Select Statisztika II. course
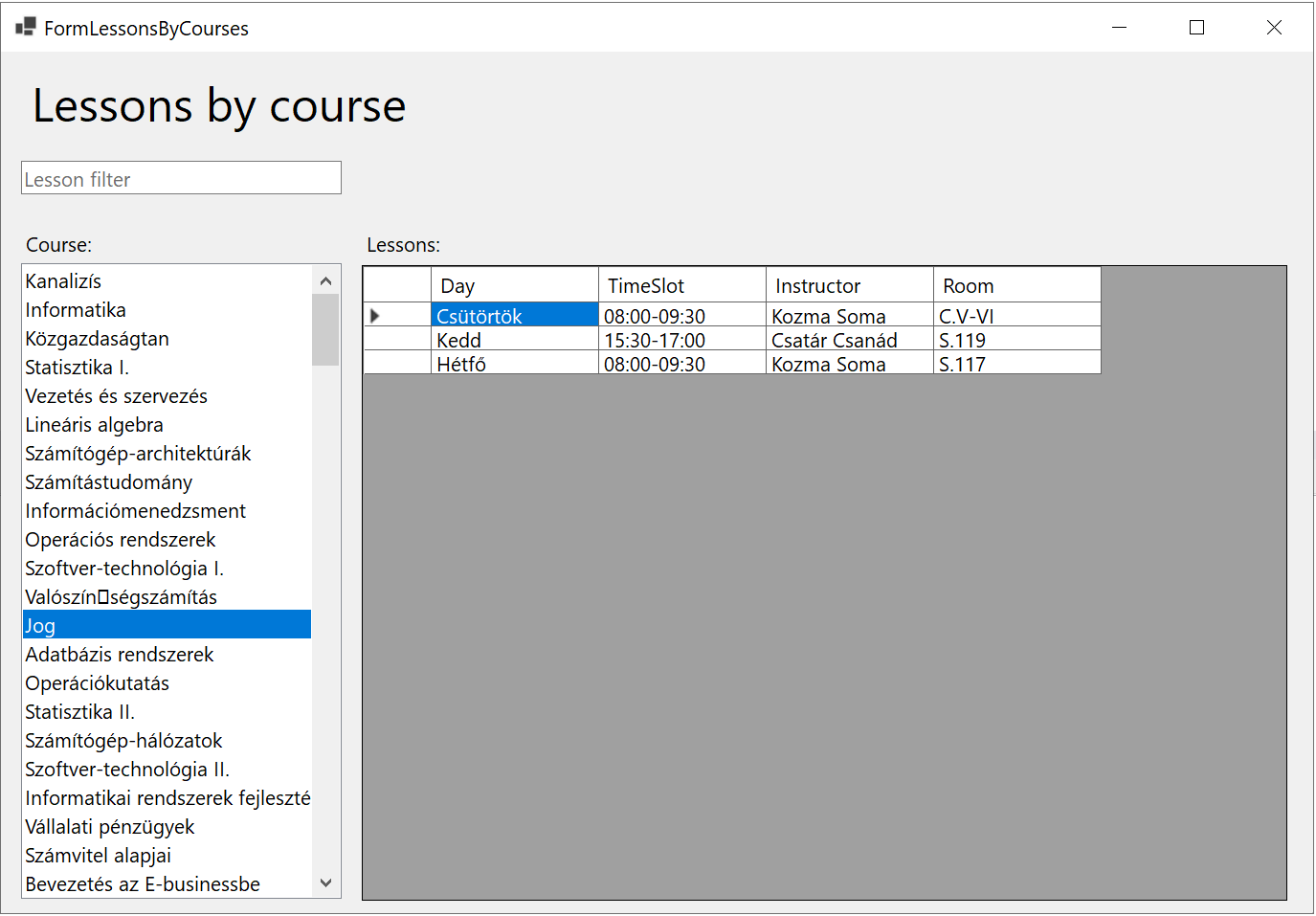 (167, 711)
